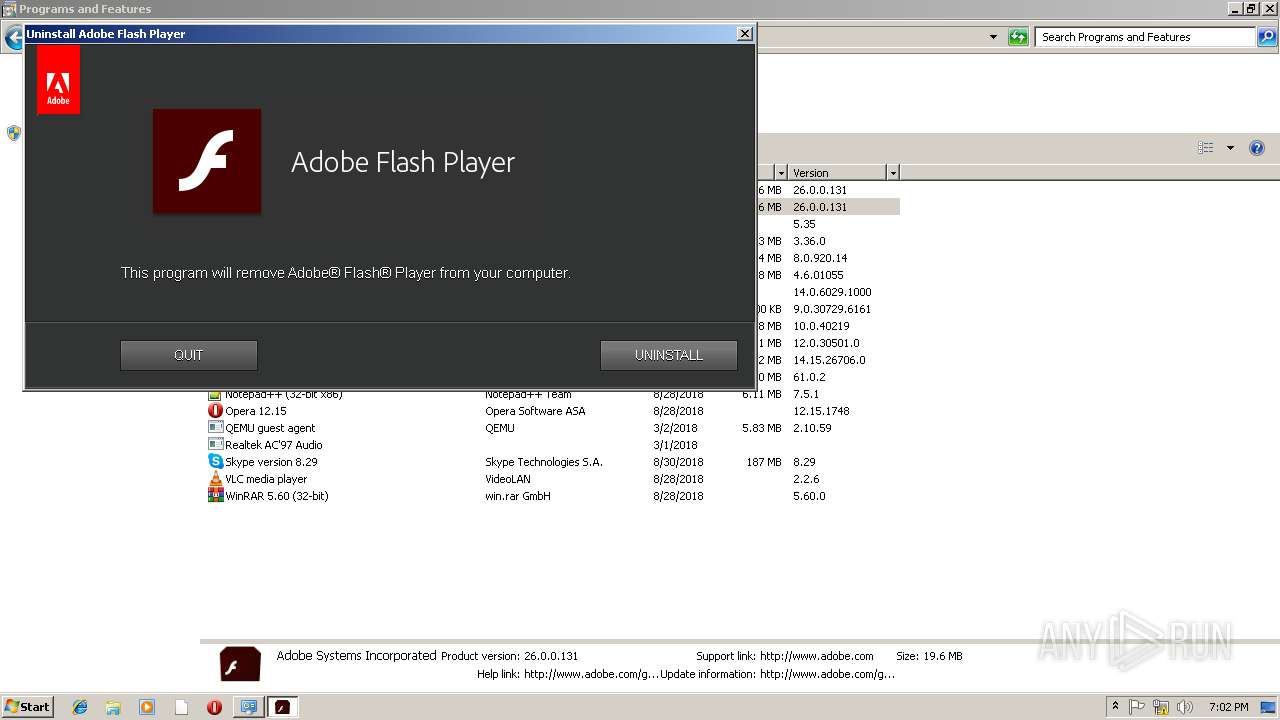Close the Uninstall Adobe Flash Player dialog
The image size is (1280, 720).
click(x=744, y=33)
